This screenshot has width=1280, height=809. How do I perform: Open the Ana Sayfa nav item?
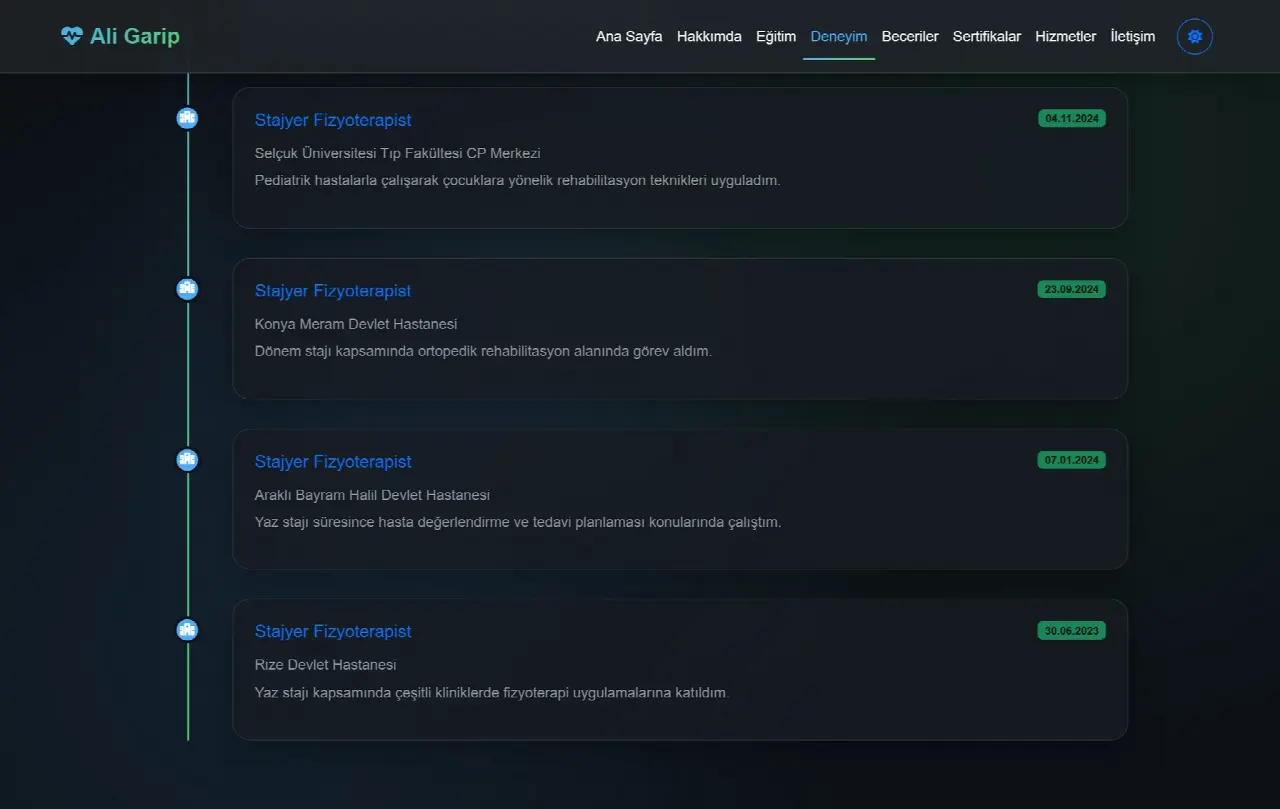pos(629,37)
